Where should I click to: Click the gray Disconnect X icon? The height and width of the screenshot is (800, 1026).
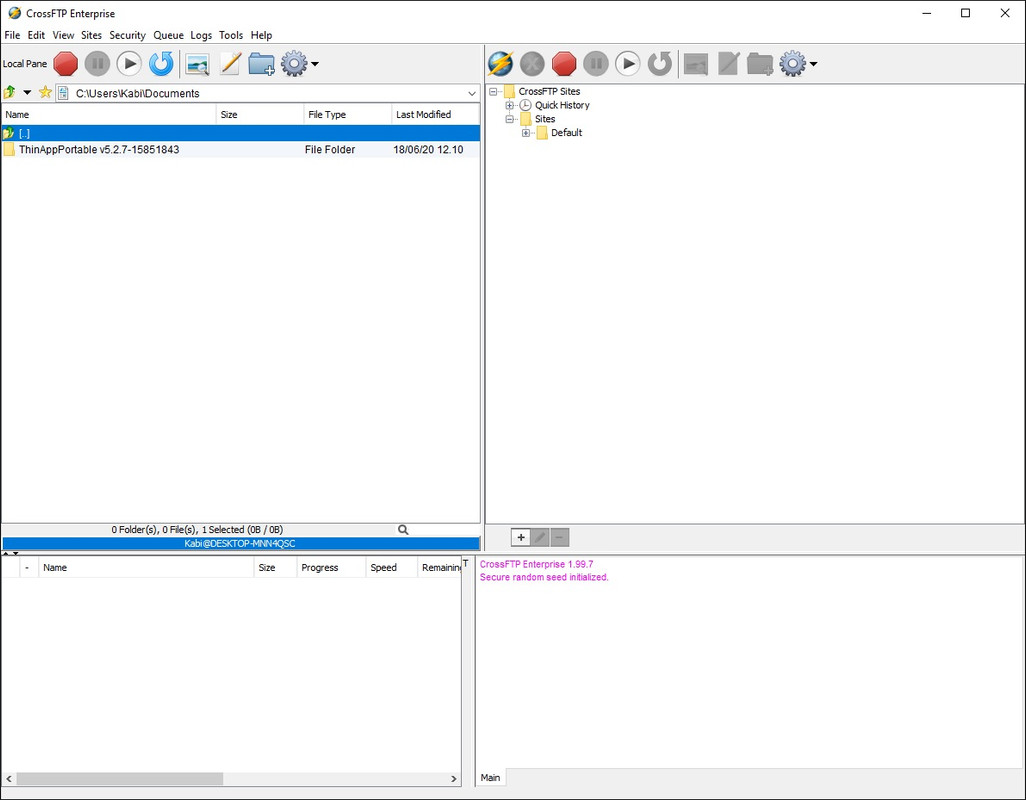(532, 63)
